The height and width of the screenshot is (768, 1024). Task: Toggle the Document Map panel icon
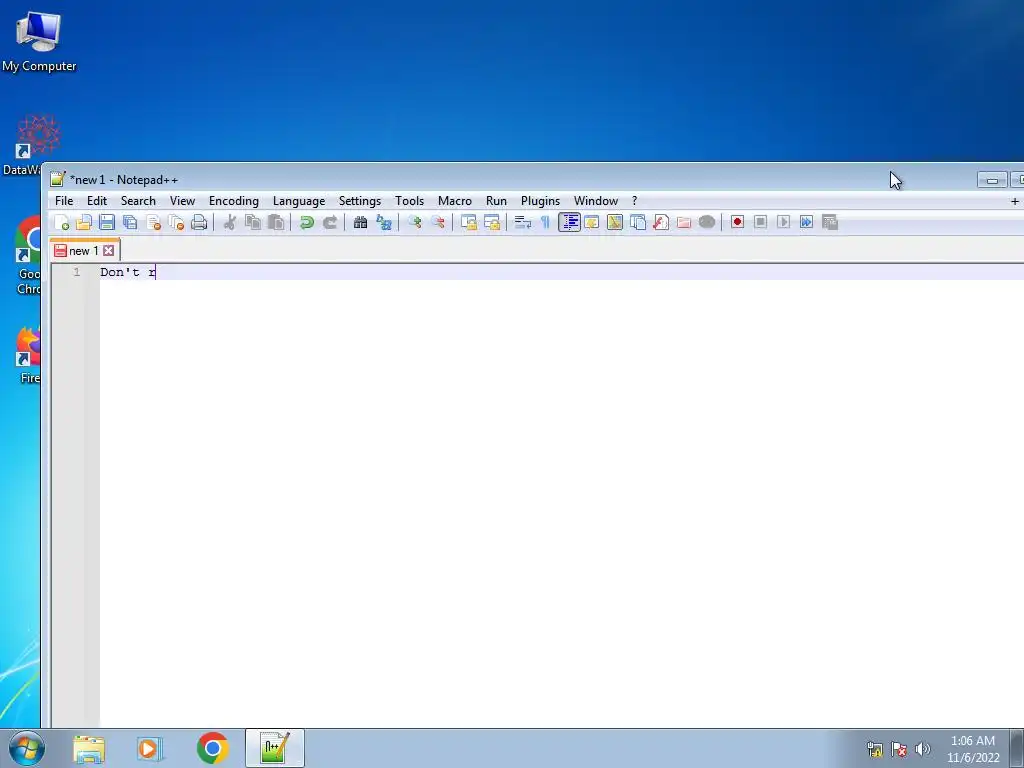point(615,222)
